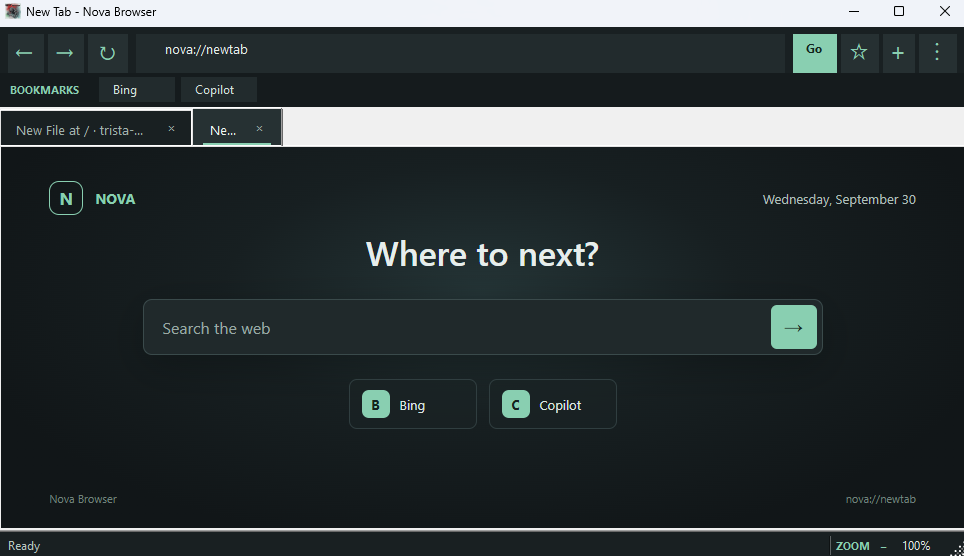Decrease zoom with the minus button
The width and height of the screenshot is (964, 556).
click(883, 546)
